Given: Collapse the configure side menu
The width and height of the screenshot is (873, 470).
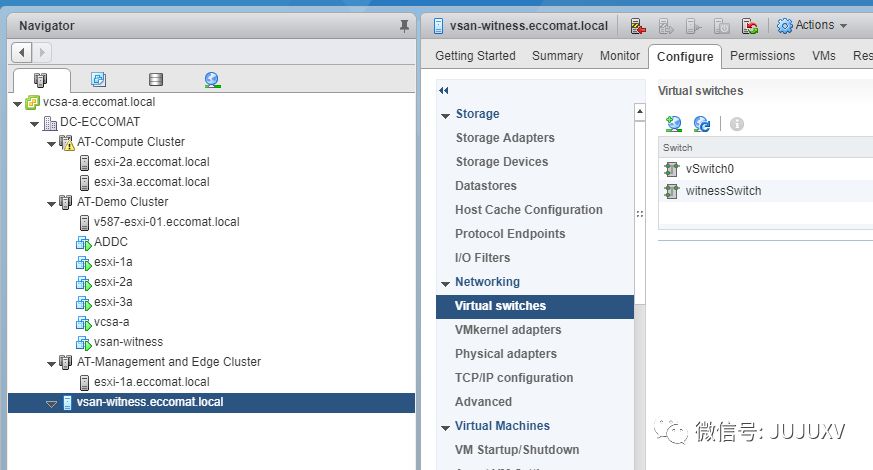Looking at the screenshot, I should (x=444, y=90).
